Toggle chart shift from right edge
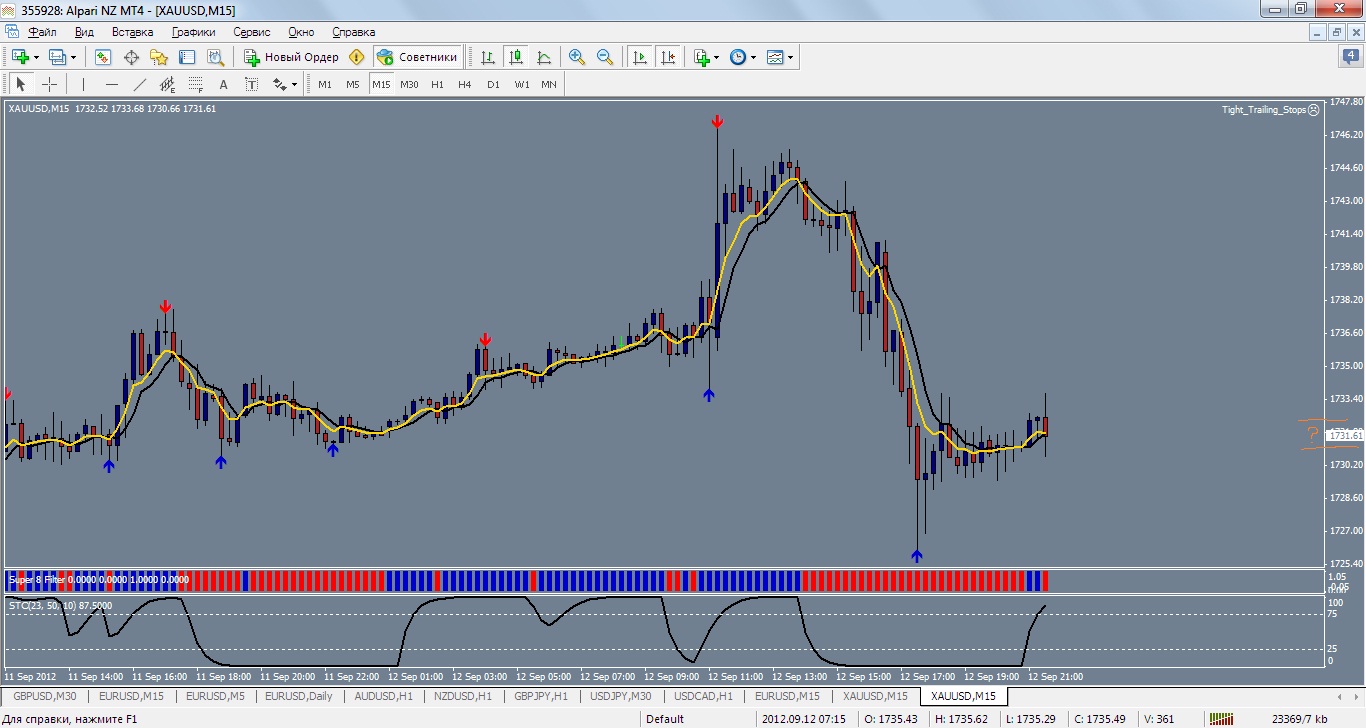The width and height of the screenshot is (1366, 728). pos(668,57)
